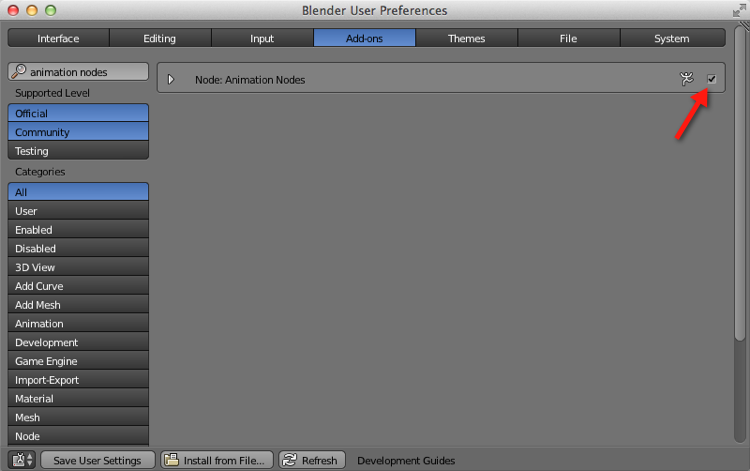Select the Add Curve category

click(78, 286)
